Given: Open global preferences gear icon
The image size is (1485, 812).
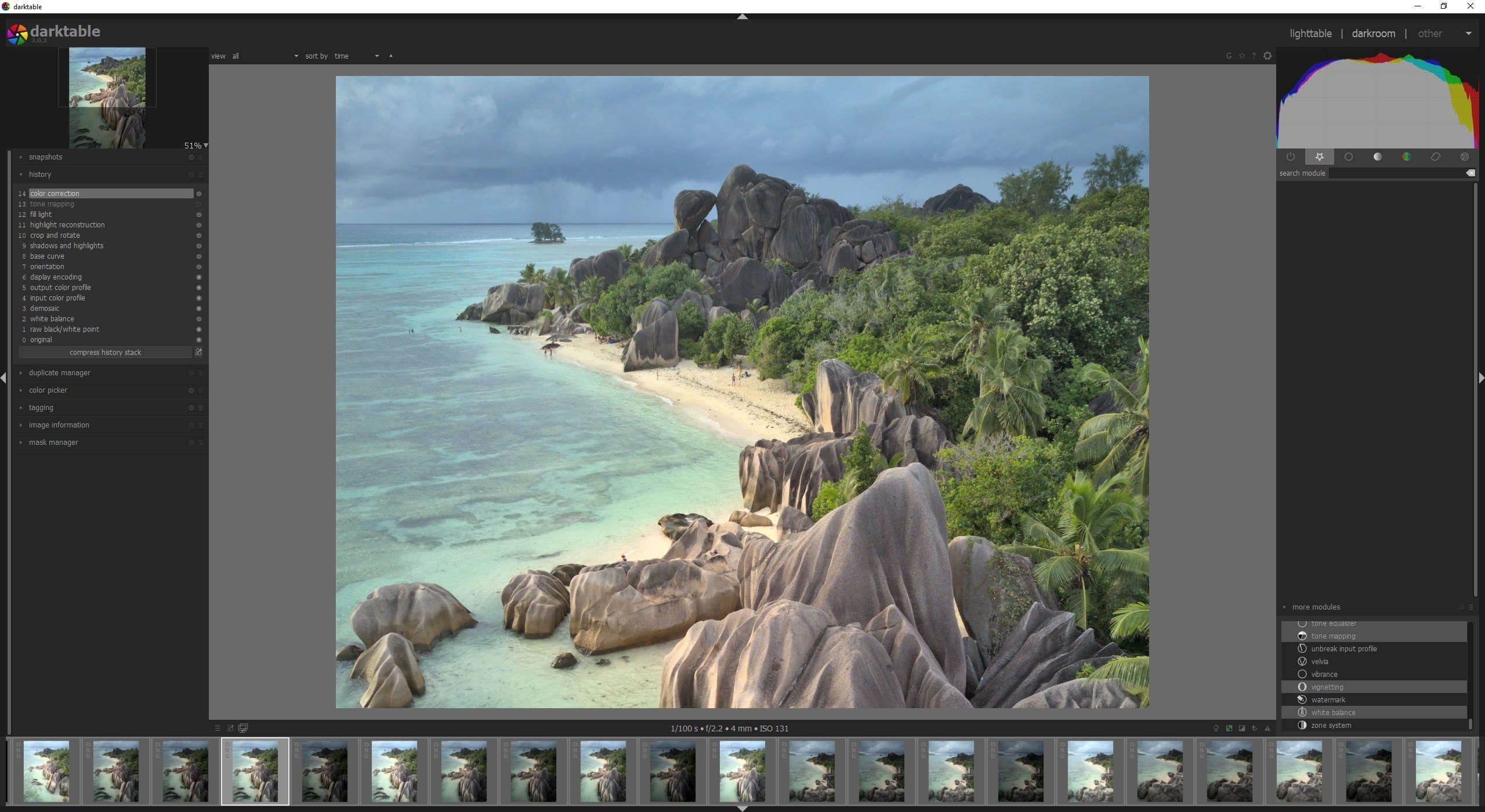Looking at the screenshot, I should [x=1267, y=56].
